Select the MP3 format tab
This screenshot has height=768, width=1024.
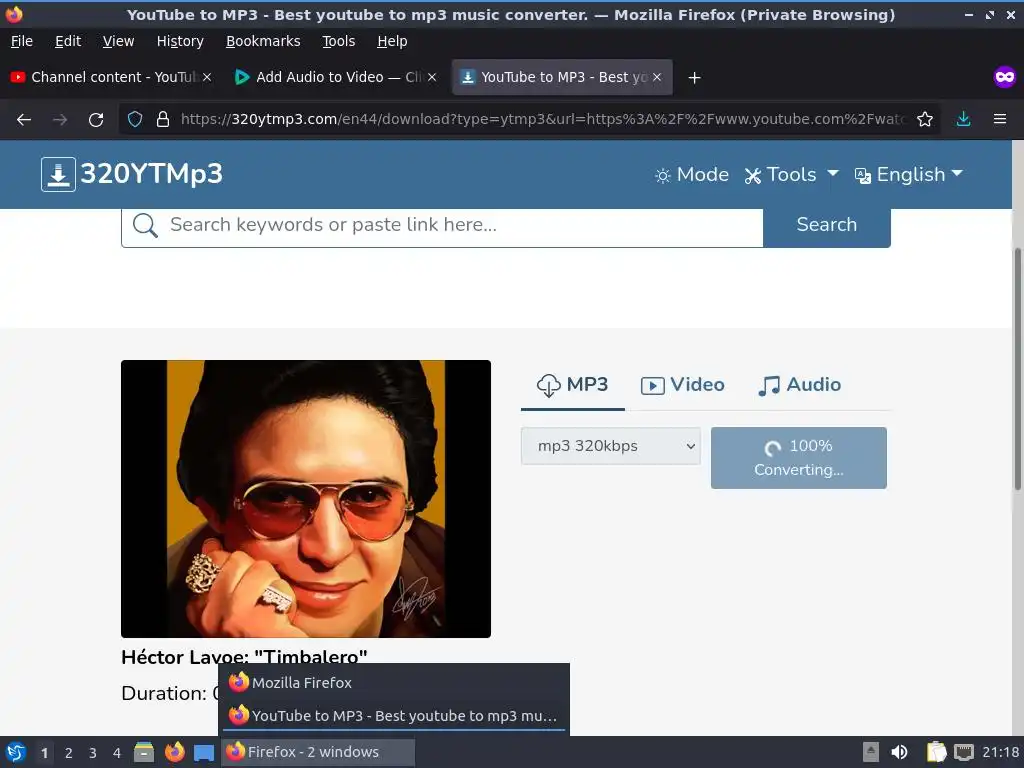tap(572, 385)
